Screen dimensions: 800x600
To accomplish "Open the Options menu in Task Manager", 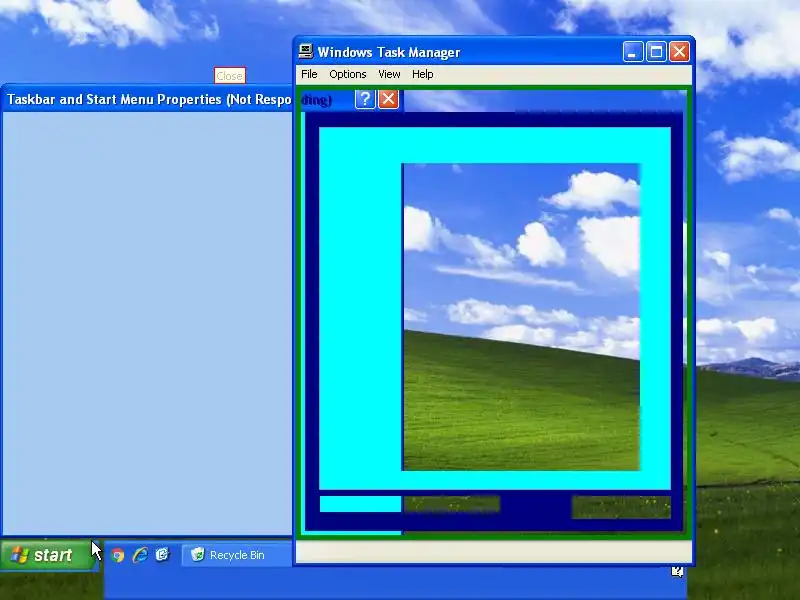I will click(x=347, y=74).
